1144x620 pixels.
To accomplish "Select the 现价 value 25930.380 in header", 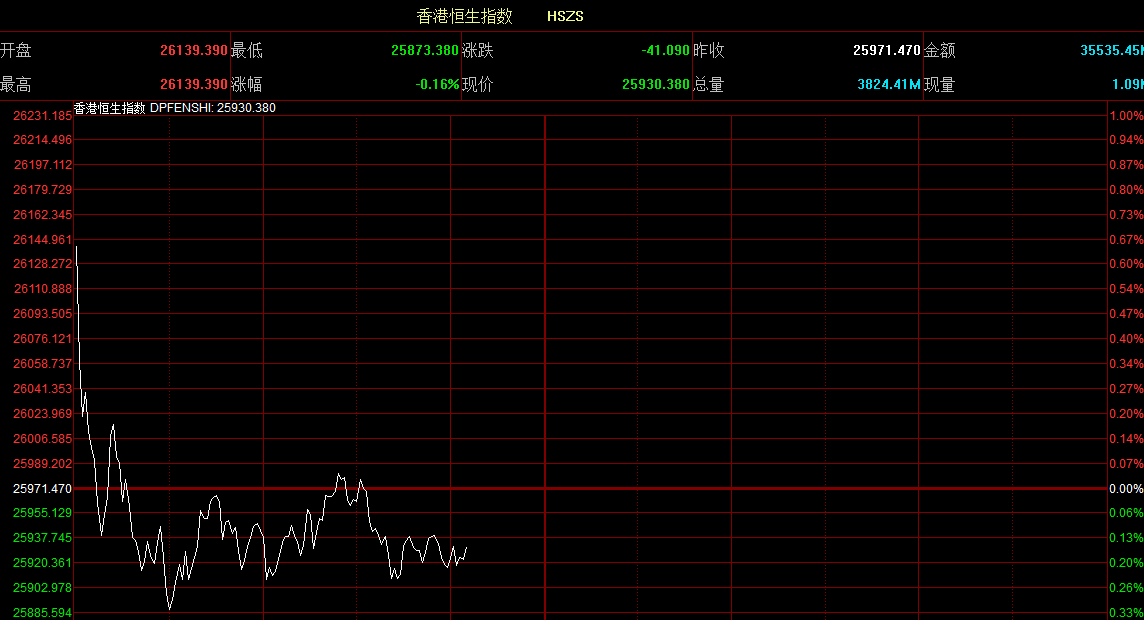I will (655, 85).
